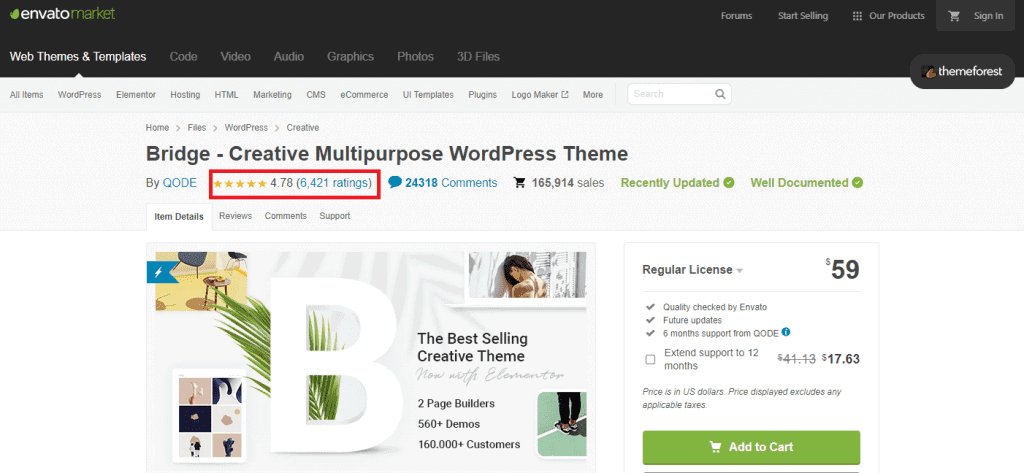1024x473 pixels.
Task: Open the QODE author link
Action: 180,183
